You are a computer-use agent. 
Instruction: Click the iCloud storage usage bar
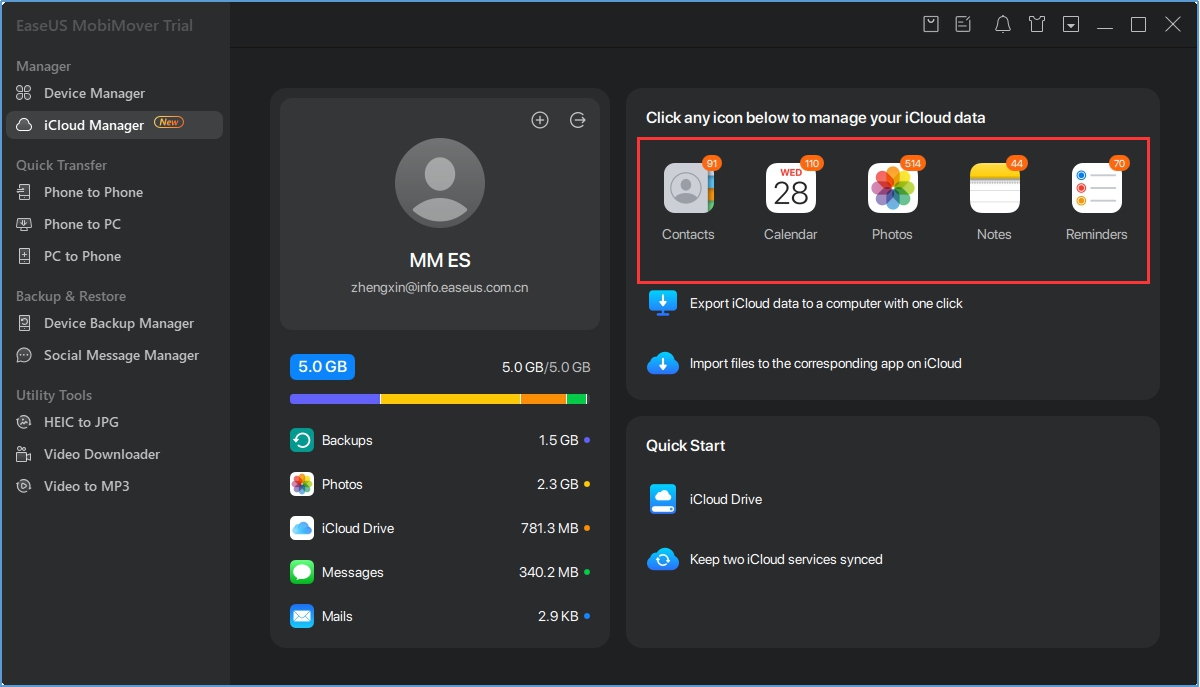pos(439,398)
